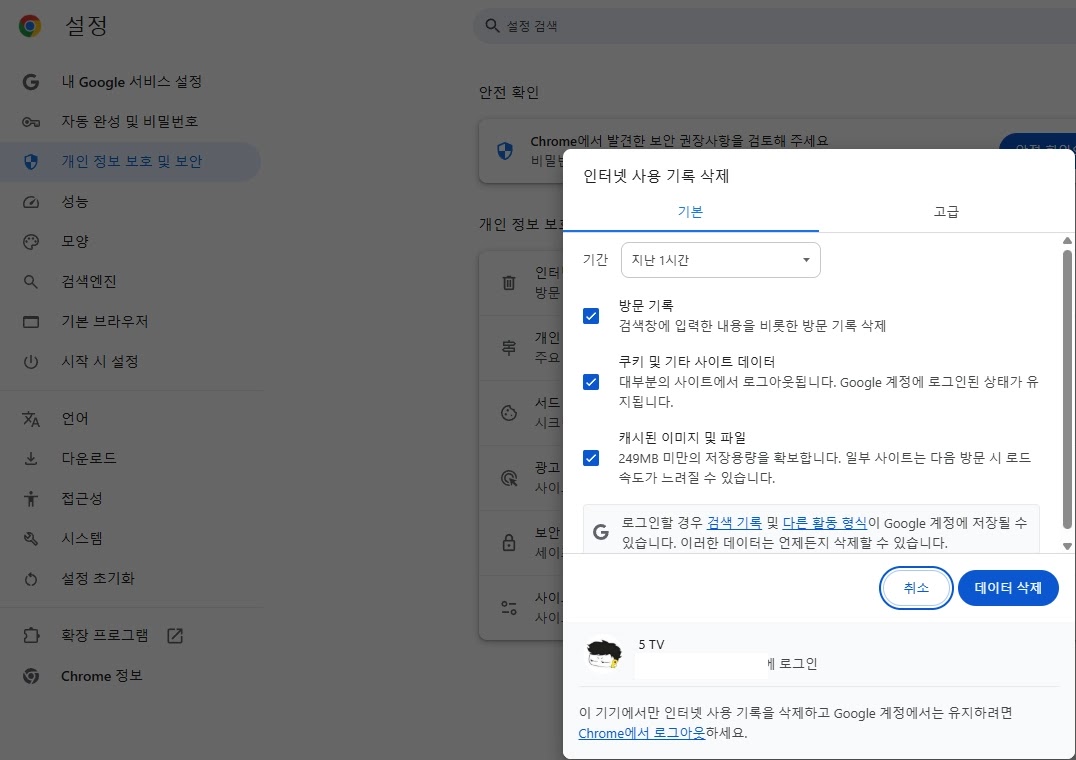
Task: Click the puzzle icon for 확장 프로그램
Action: [x=31, y=636]
